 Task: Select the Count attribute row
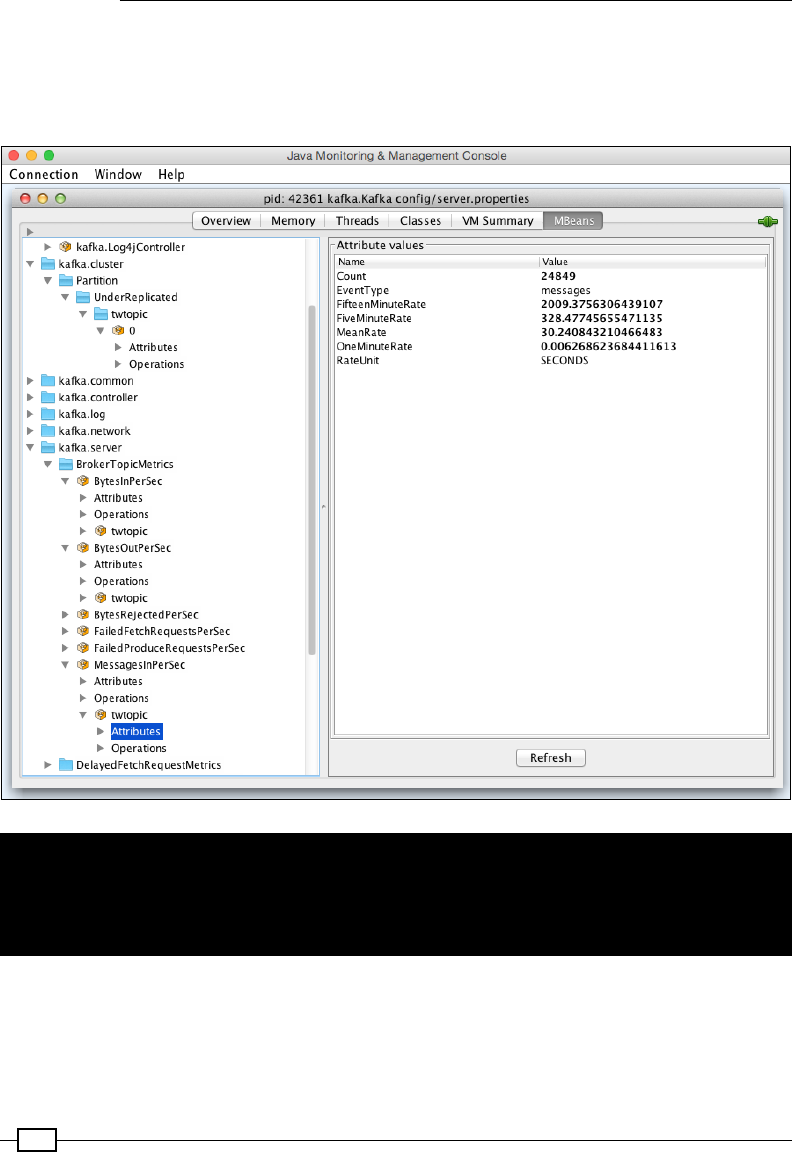pos(551,277)
